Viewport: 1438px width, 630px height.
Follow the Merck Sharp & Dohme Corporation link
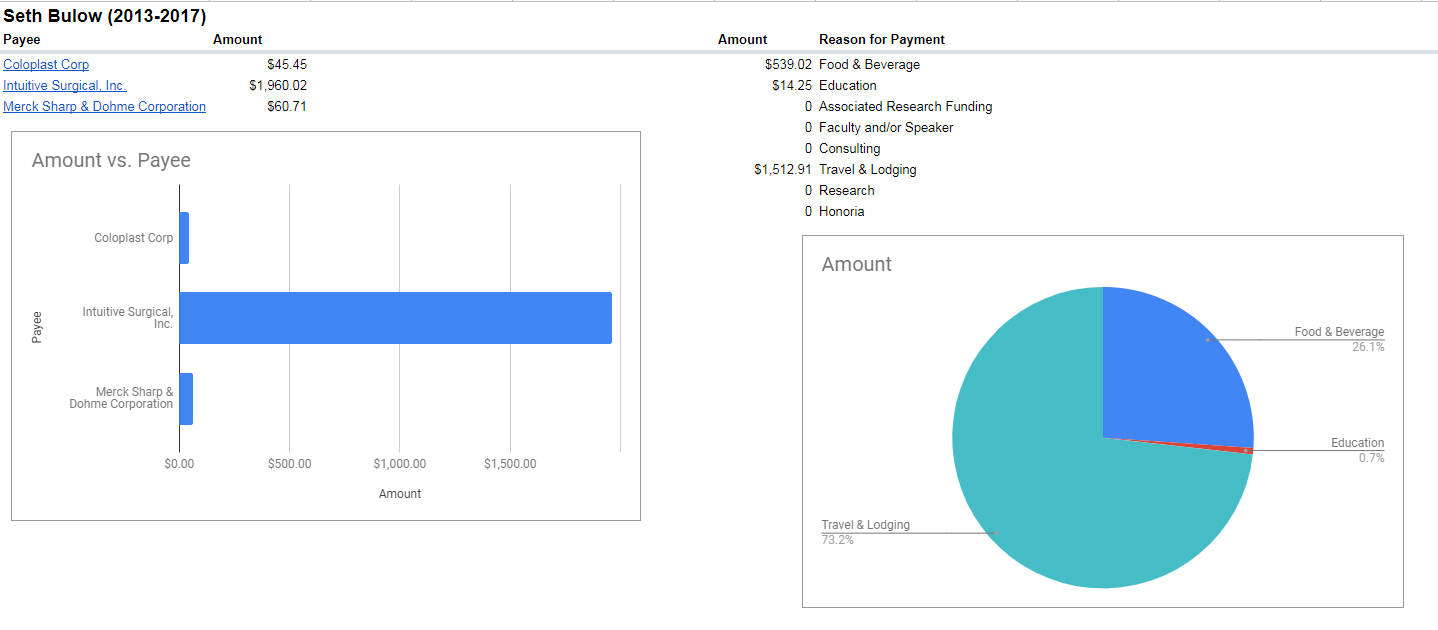(x=104, y=107)
